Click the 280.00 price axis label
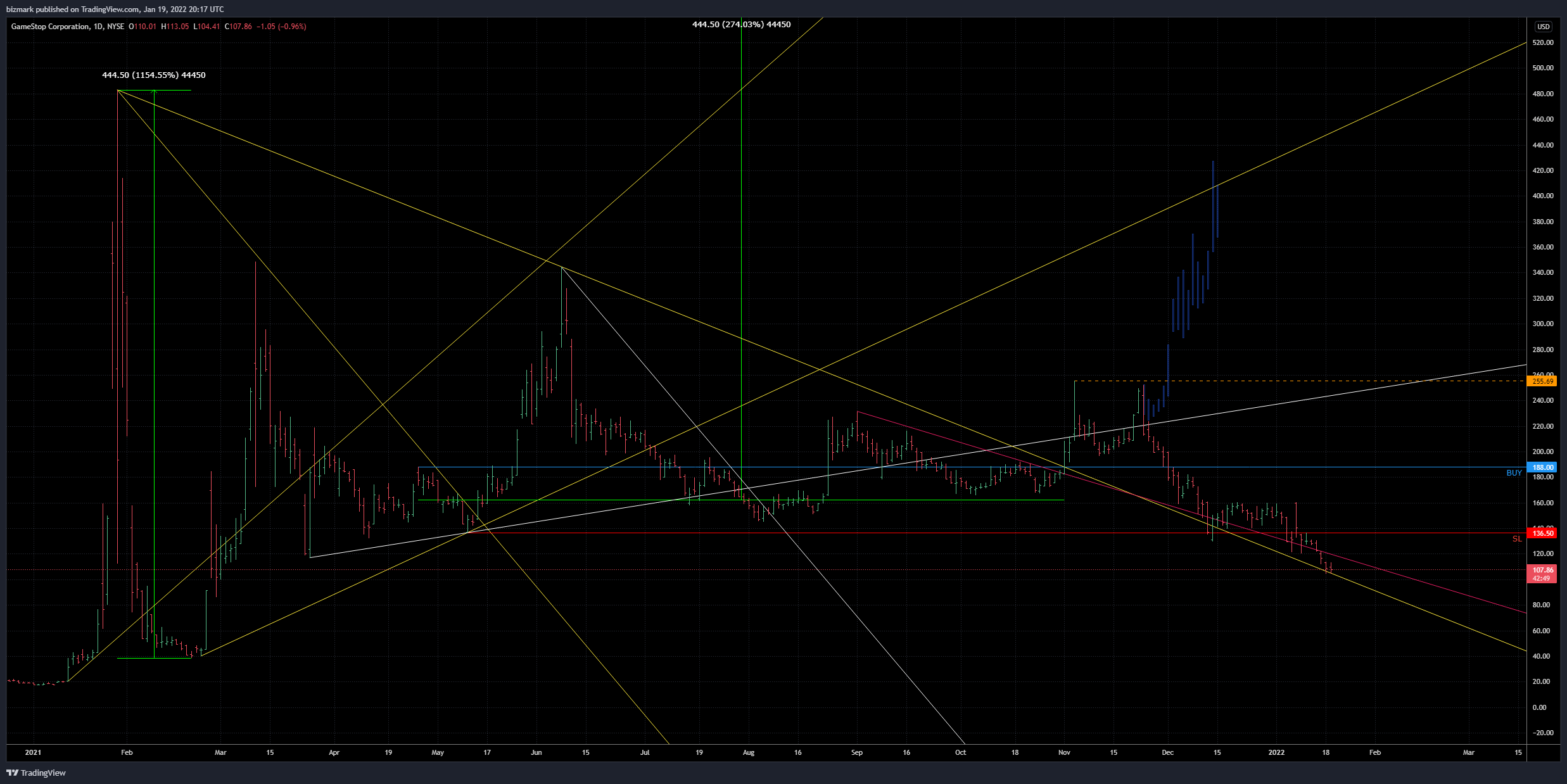Screen dimensions: 1567x784 pos(1543,350)
